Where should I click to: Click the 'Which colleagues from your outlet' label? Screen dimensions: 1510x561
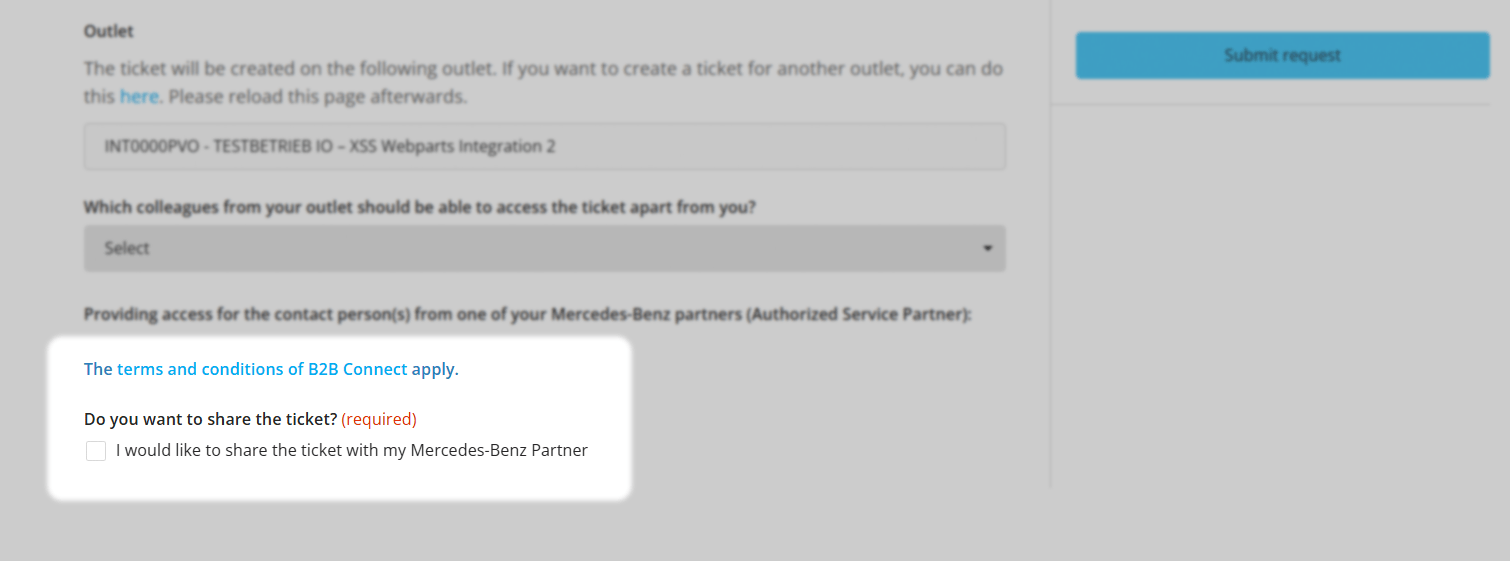(419, 207)
